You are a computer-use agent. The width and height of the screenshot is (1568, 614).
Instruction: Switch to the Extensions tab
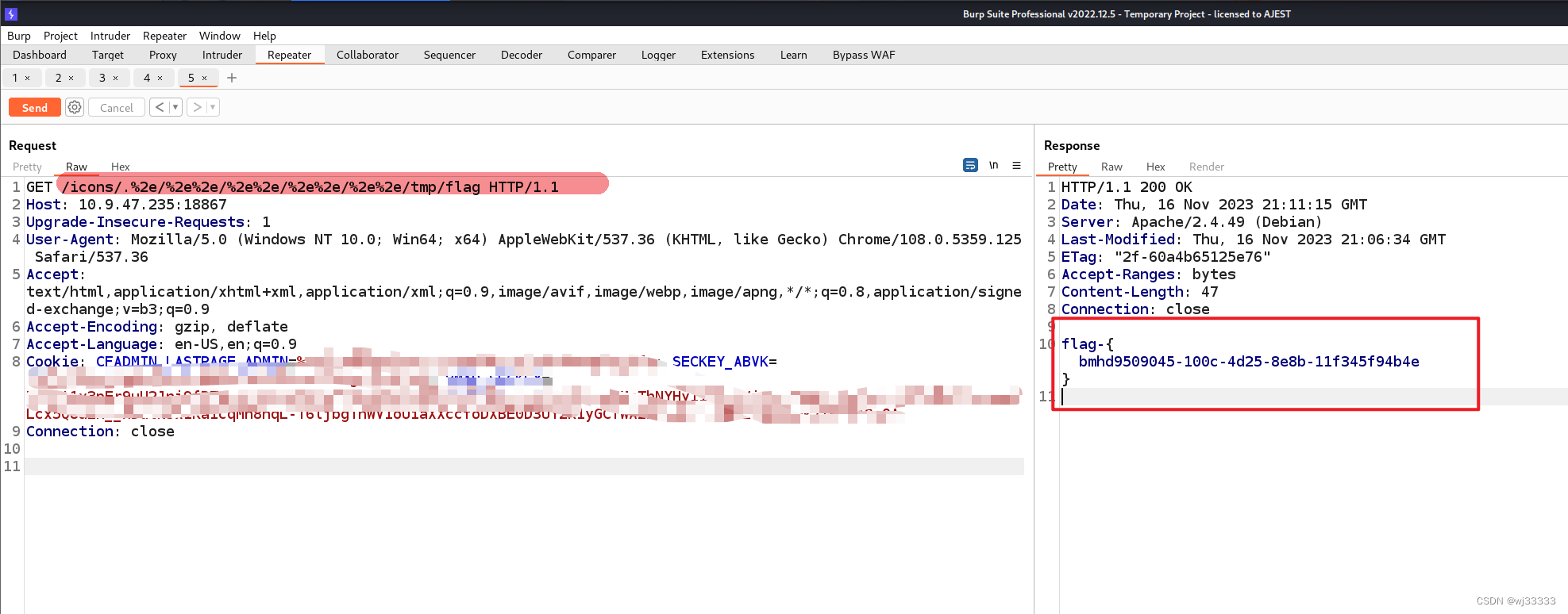coord(727,55)
